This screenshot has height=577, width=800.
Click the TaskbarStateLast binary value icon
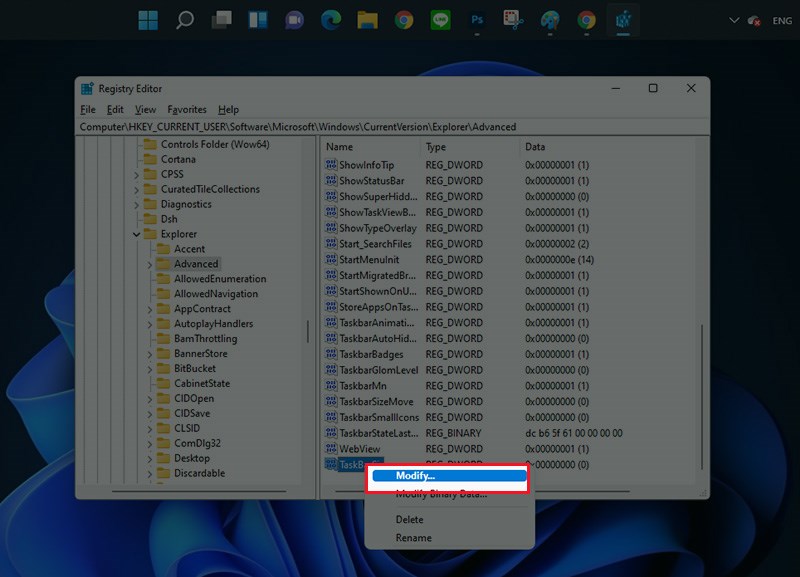pyautogui.click(x=331, y=433)
